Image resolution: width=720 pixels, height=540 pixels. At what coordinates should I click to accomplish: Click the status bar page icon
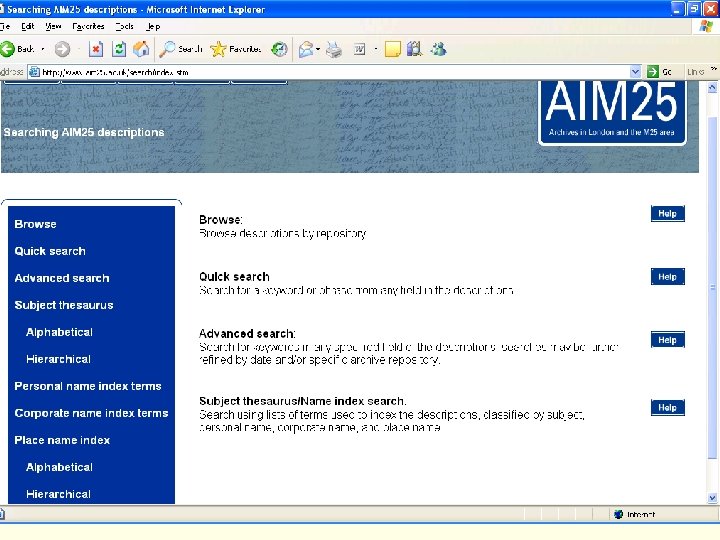point(2,514)
